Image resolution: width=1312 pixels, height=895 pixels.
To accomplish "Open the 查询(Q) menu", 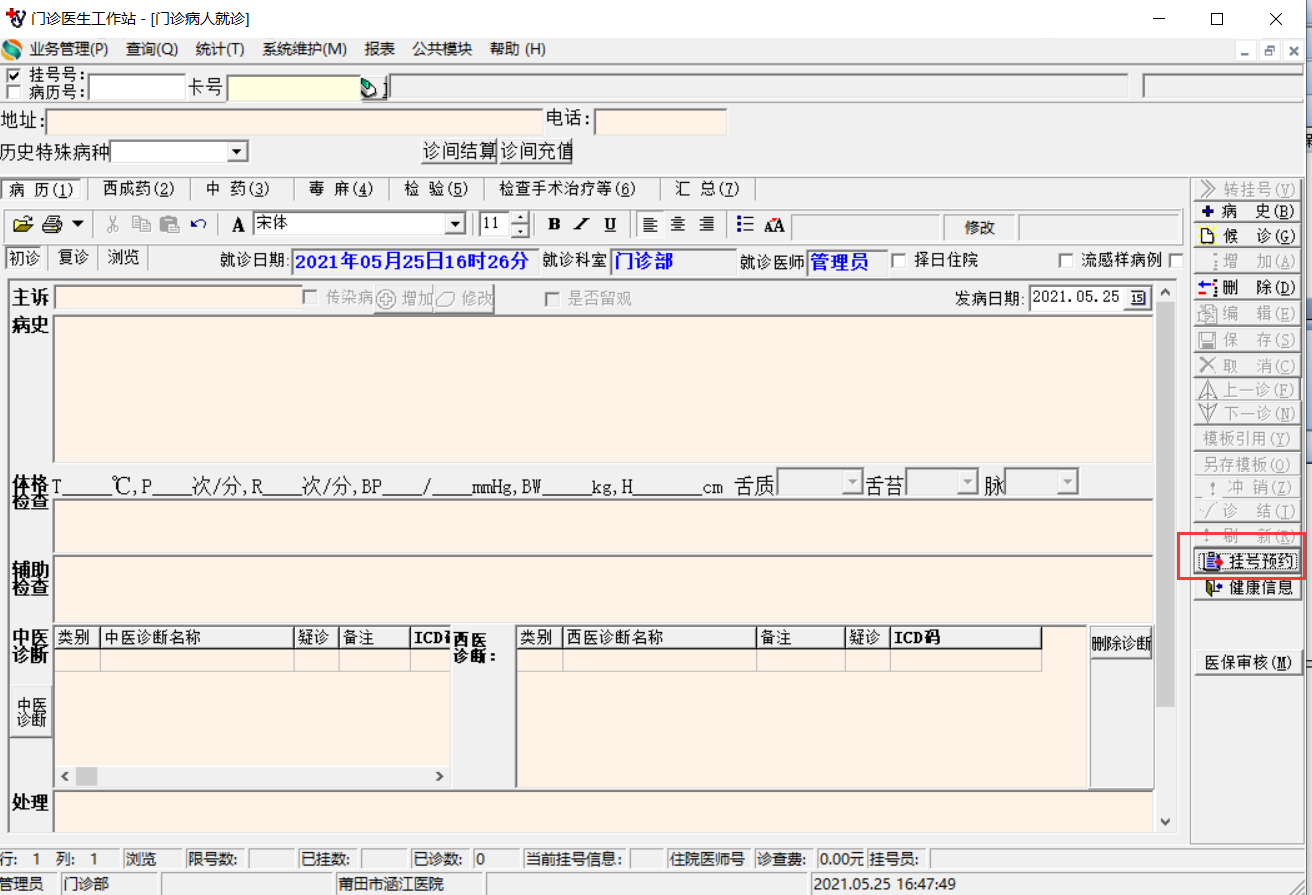I will 152,49.
